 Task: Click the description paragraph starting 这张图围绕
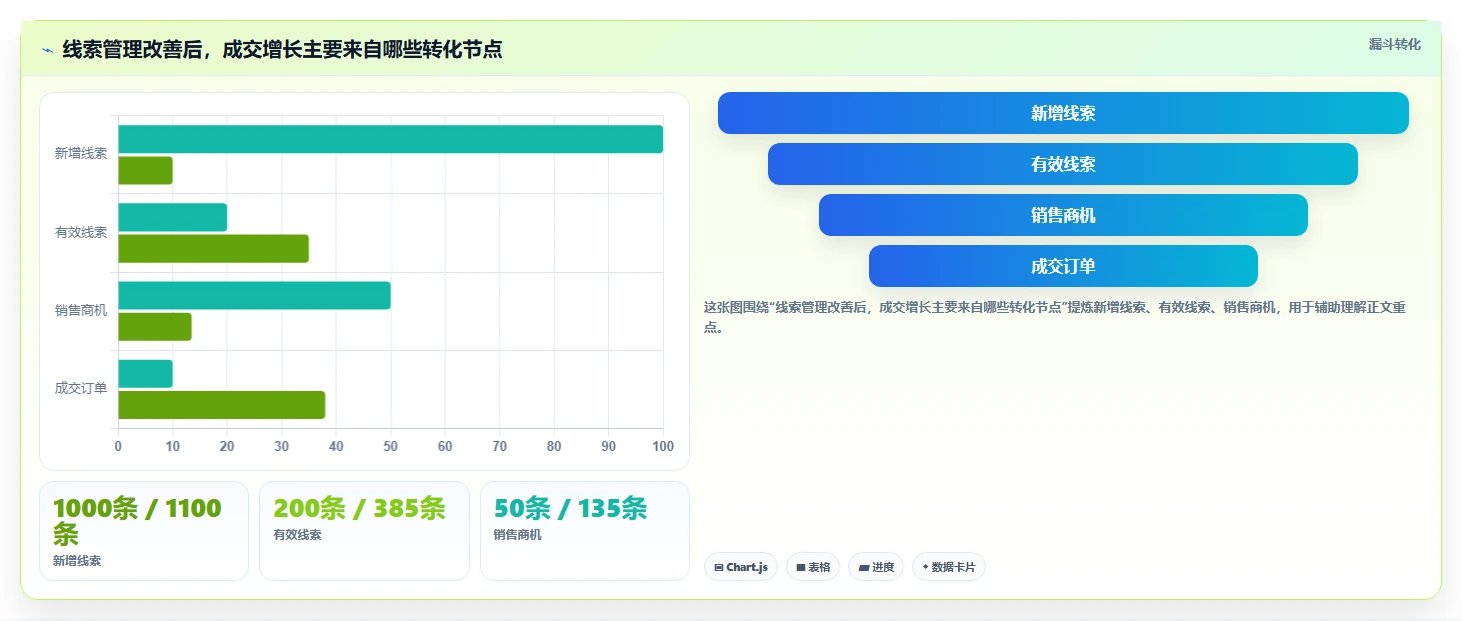point(1055,317)
